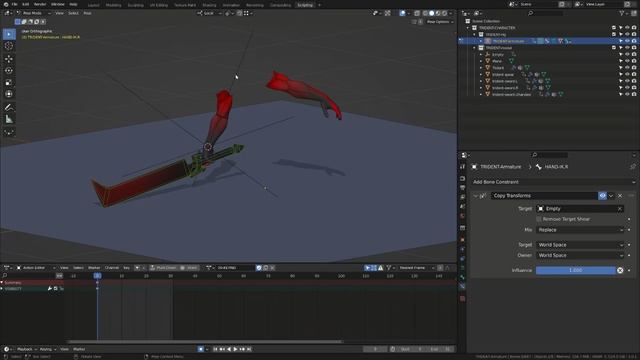Click the outliner filter funnel icon
This screenshot has width=640, height=360.
[622, 13]
